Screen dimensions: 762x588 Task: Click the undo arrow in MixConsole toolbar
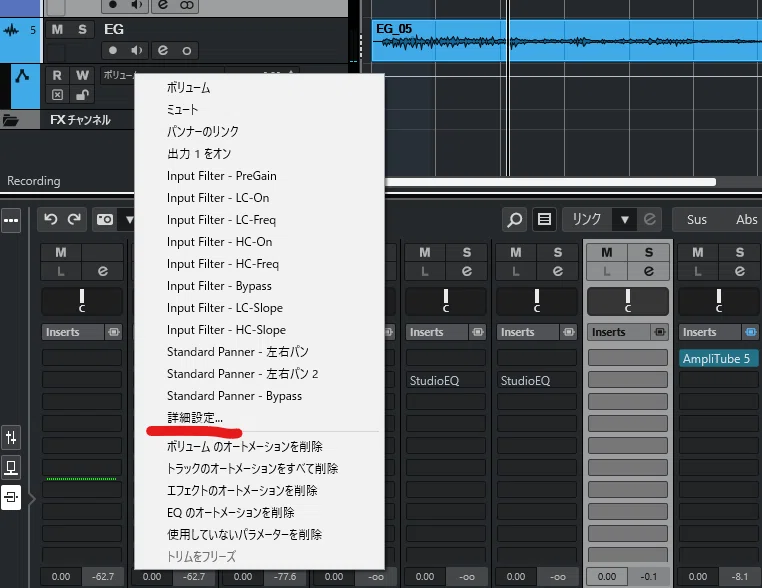(x=51, y=220)
